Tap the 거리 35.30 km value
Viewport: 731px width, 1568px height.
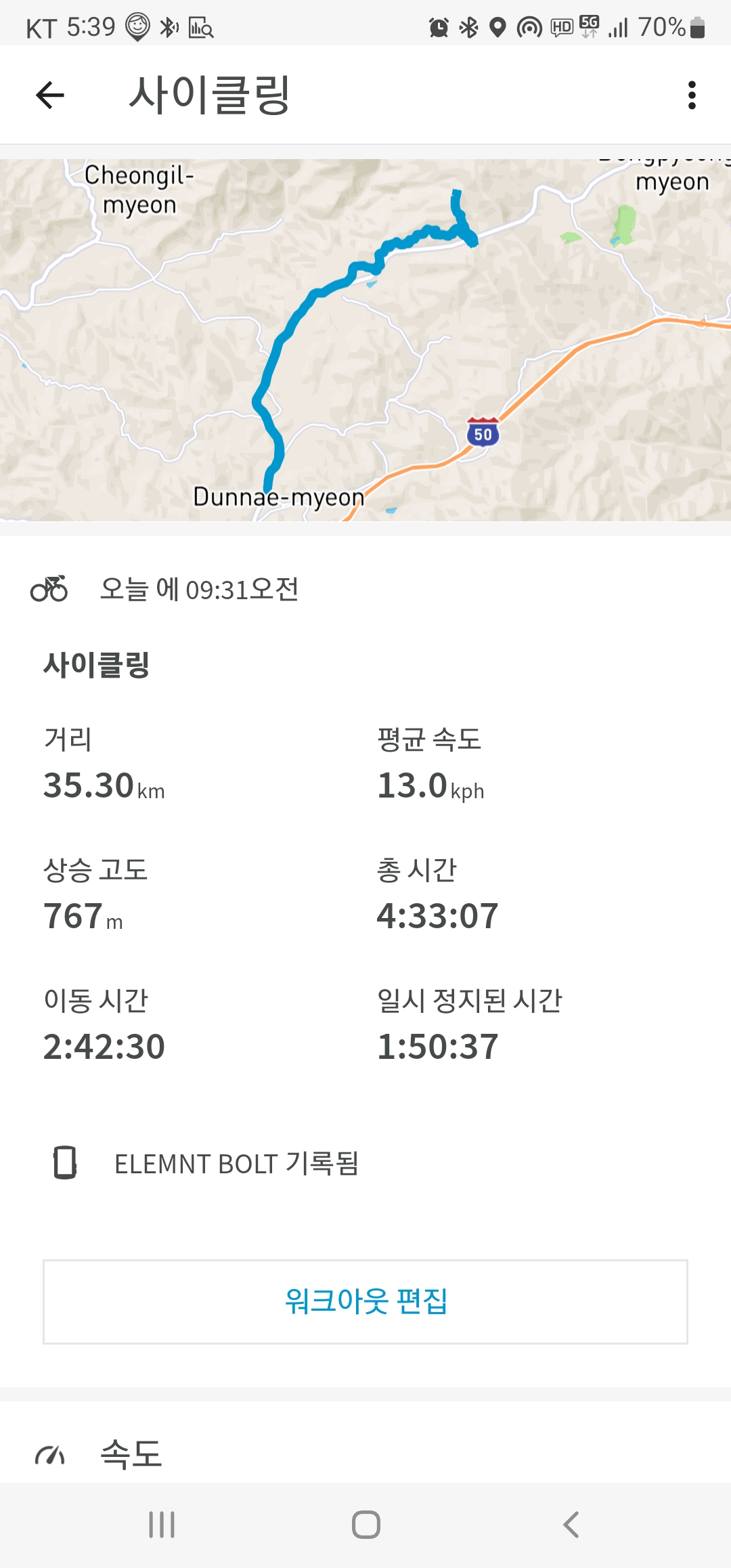pyautogui.click(x=104, y=785)
